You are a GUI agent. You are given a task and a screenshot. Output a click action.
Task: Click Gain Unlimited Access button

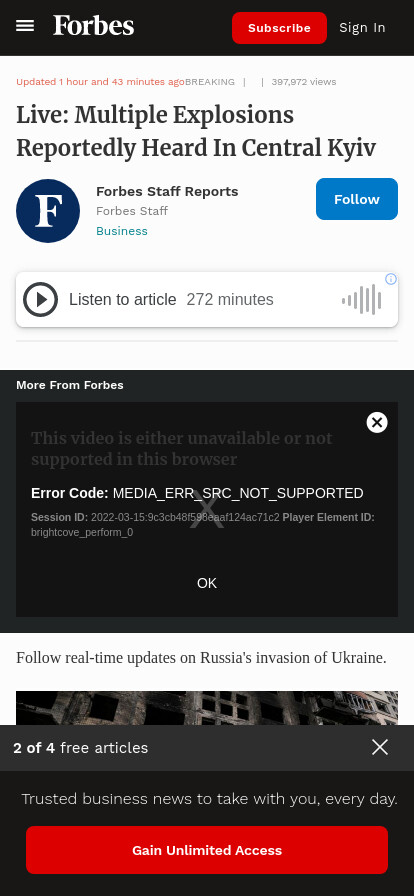point(207,850)
